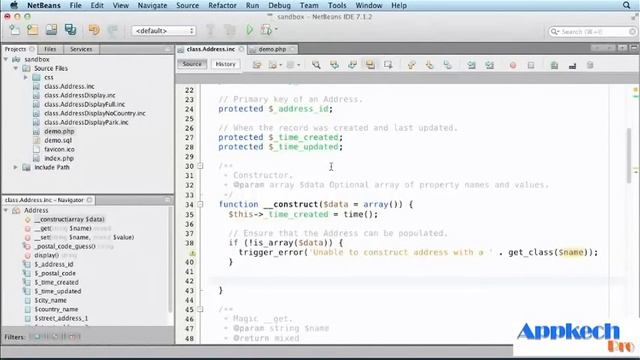Click the Navigator vertical scrollbar
Viewport: 640px width, 360px height.
(170, 260)
